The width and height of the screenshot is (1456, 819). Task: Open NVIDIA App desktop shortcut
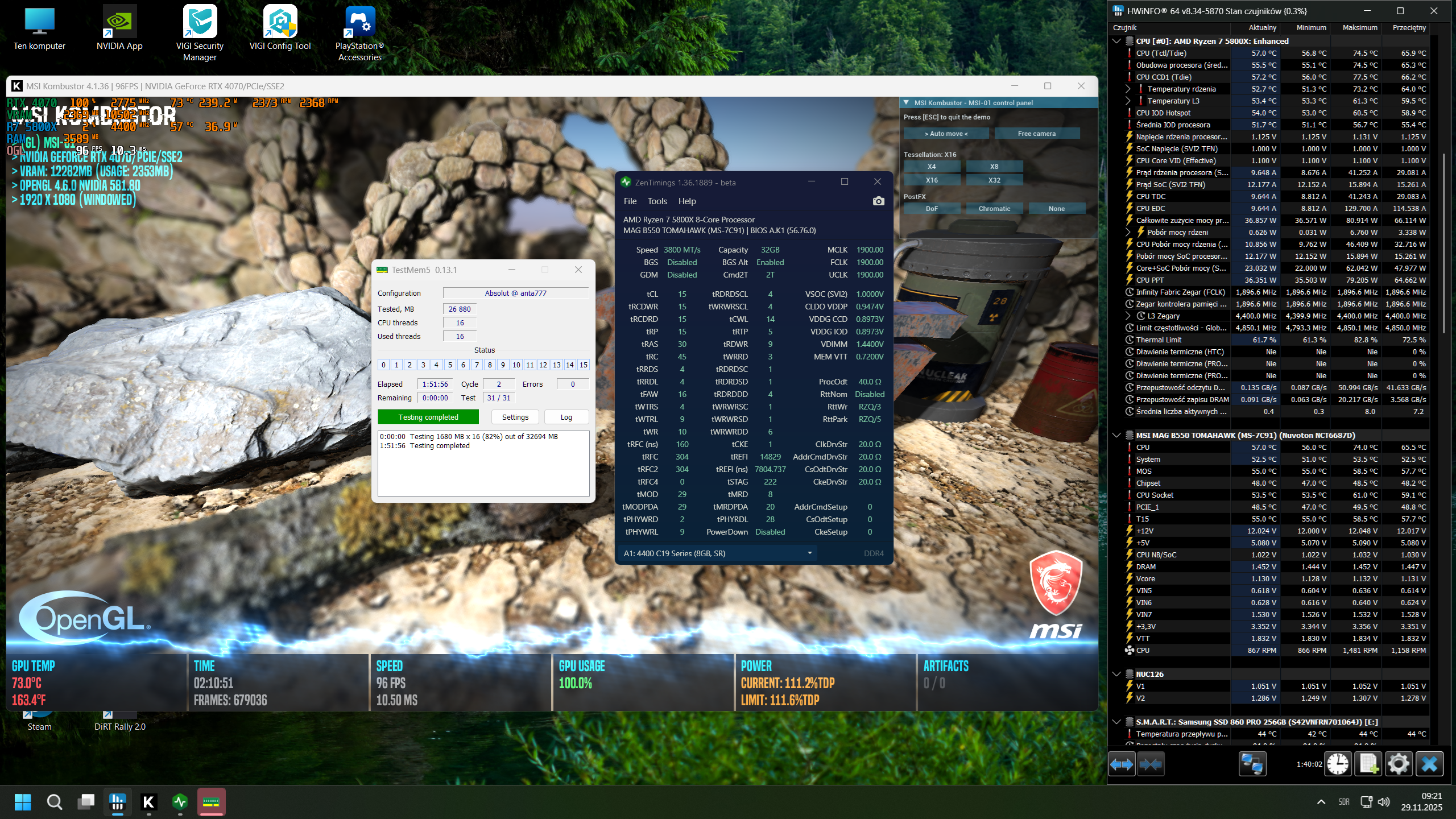click(119, 28)
